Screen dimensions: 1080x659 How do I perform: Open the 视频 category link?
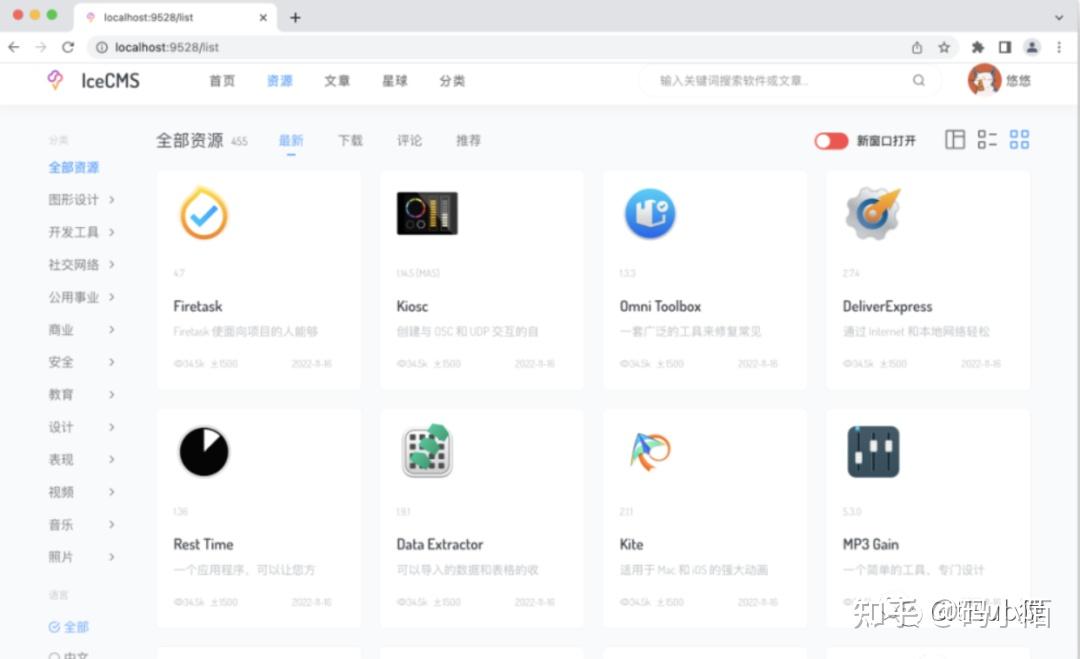[61, 492]
